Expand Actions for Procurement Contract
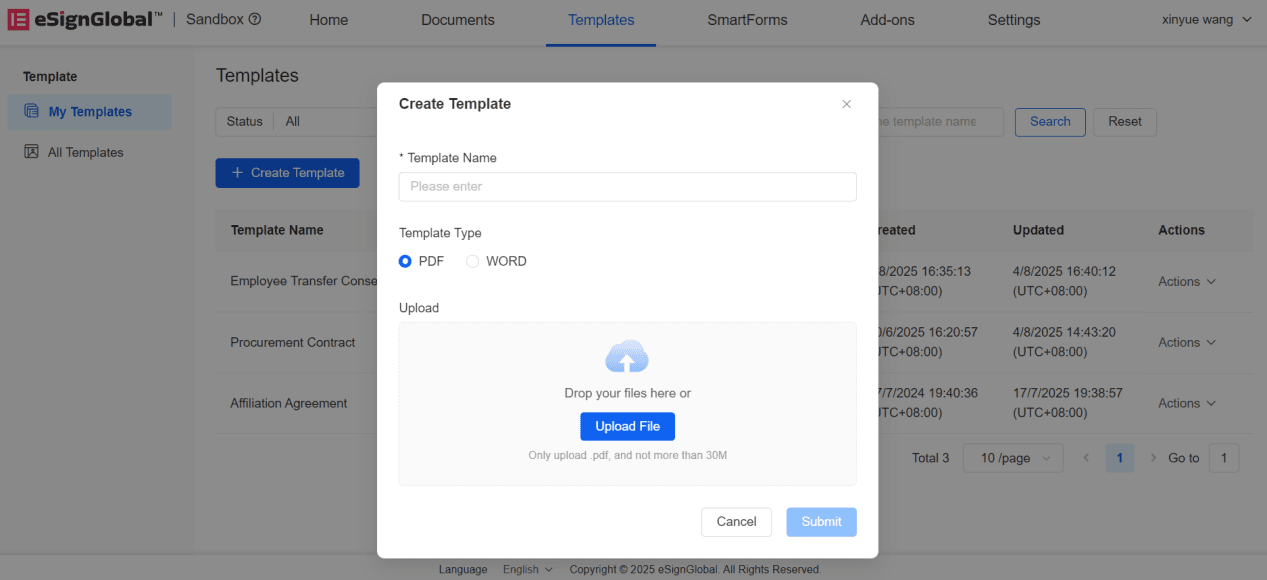 [1186, 342]
